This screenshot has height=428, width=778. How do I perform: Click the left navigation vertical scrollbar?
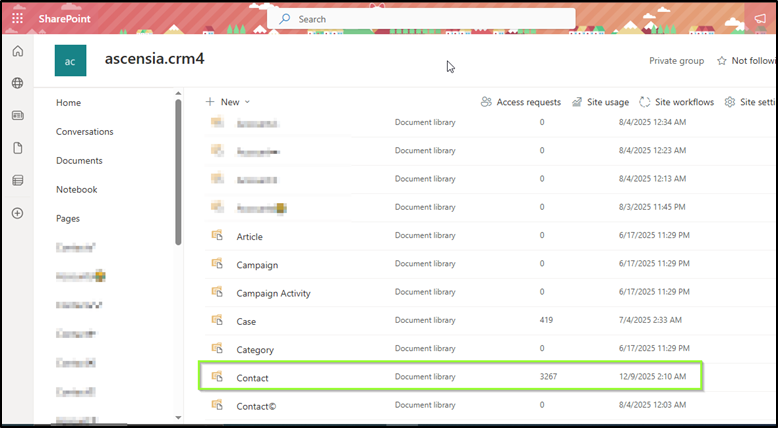[x=178, y=170]
